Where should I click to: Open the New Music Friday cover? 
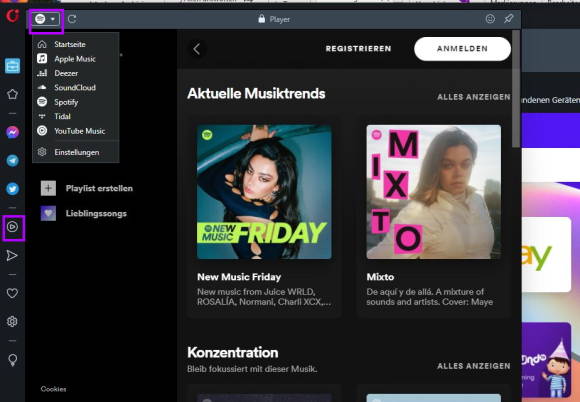264,192
